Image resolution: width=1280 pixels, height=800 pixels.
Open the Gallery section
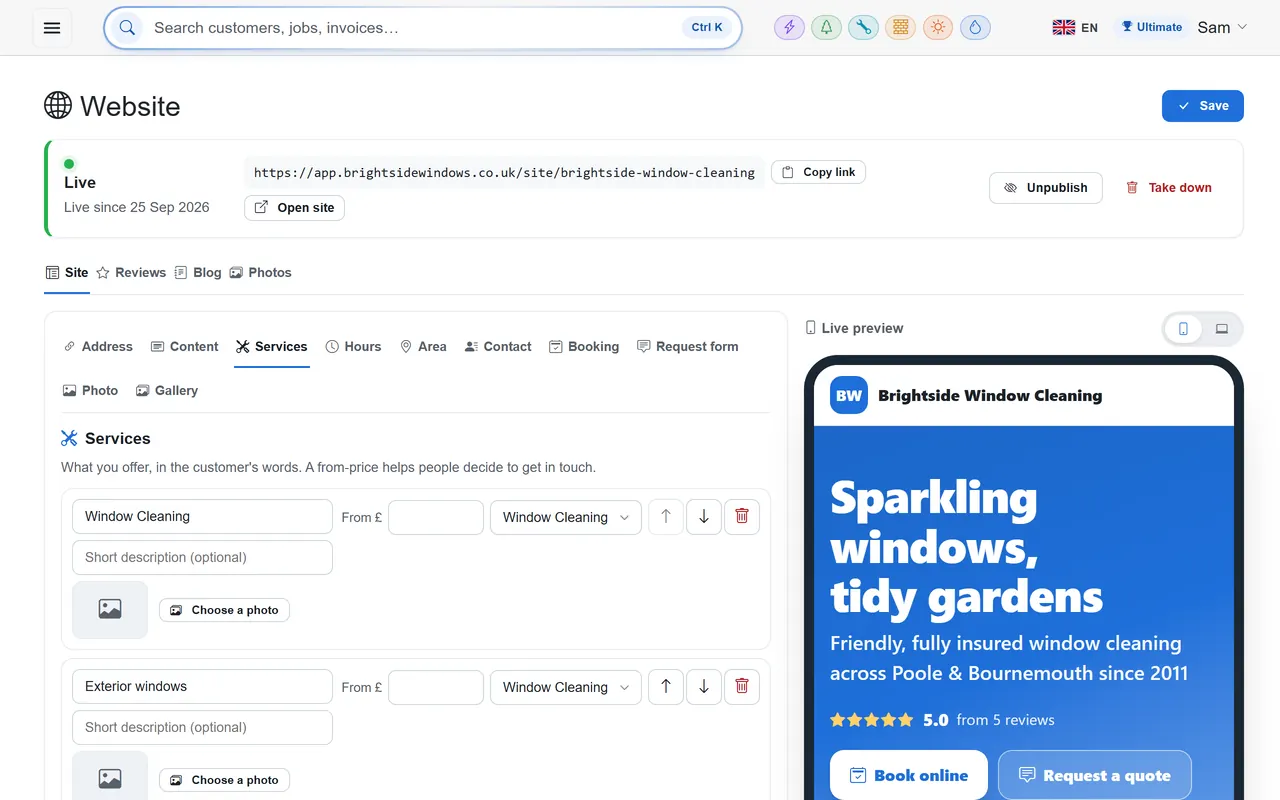pyautogui.click(x=167, y=390)
